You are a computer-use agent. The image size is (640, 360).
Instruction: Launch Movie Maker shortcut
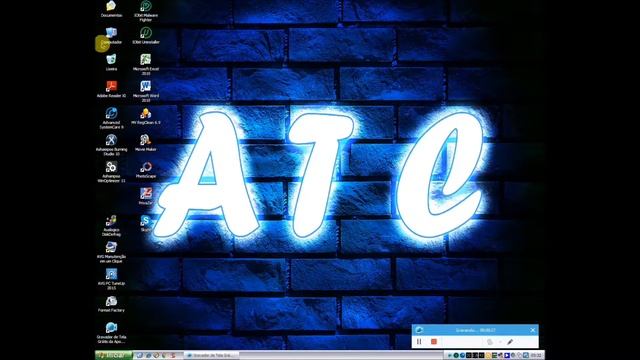click(146, 143)
